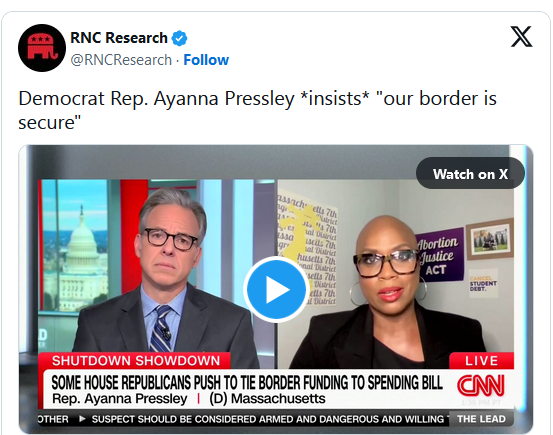Click the red LIVE badge in the video
This screenshot has width=553, height=435.
(x=481, y=361)
